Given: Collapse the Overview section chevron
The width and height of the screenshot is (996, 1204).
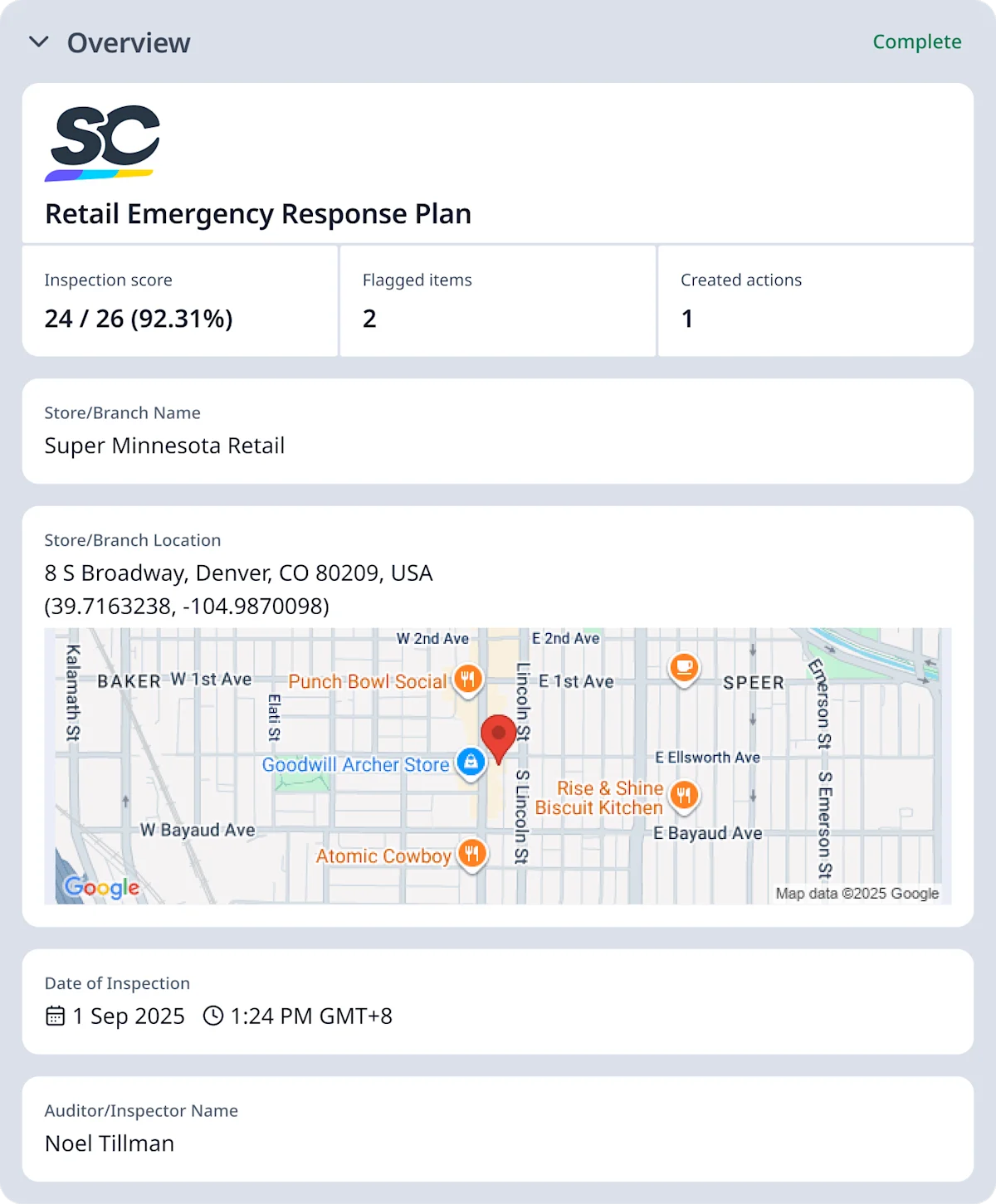Looking at the screenshot, I should click(37, 42).
